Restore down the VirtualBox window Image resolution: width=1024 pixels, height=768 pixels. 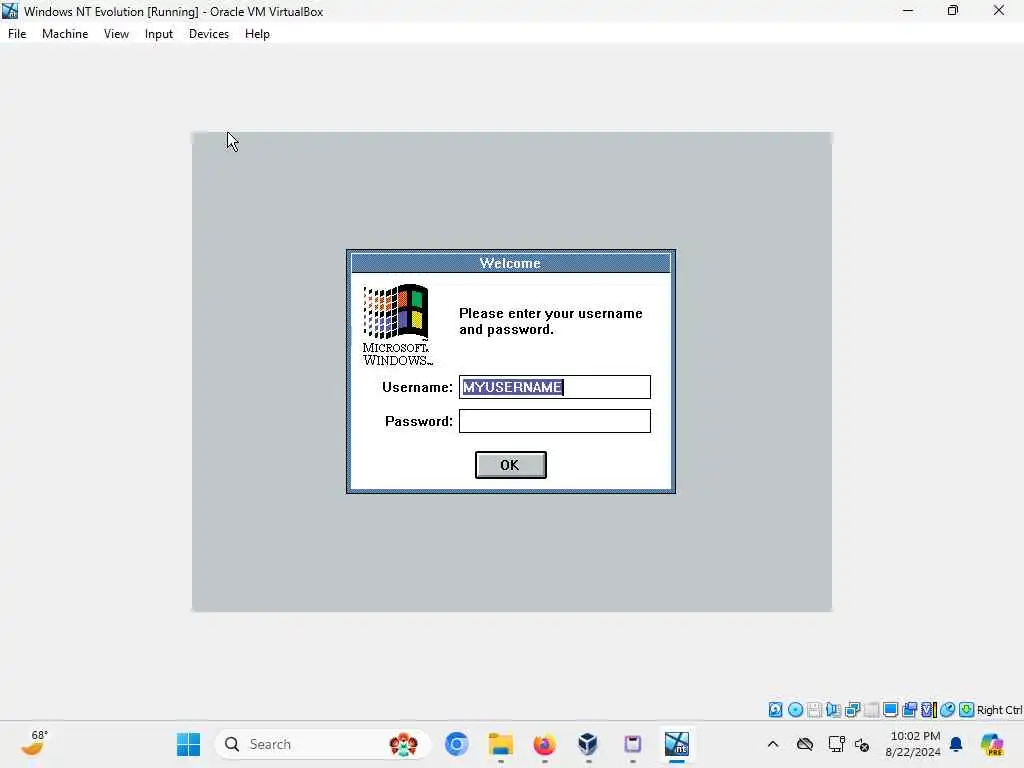tap(953, 11)
